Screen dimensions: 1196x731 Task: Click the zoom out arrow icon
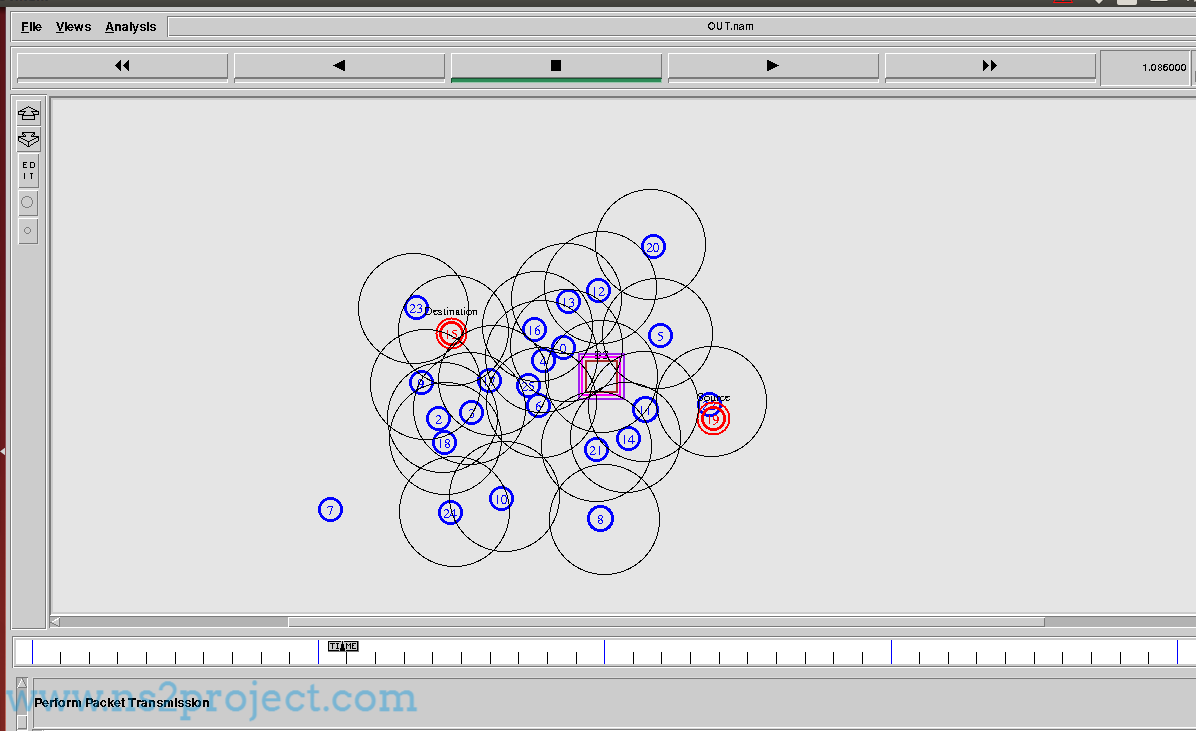[x=28, y=140]
